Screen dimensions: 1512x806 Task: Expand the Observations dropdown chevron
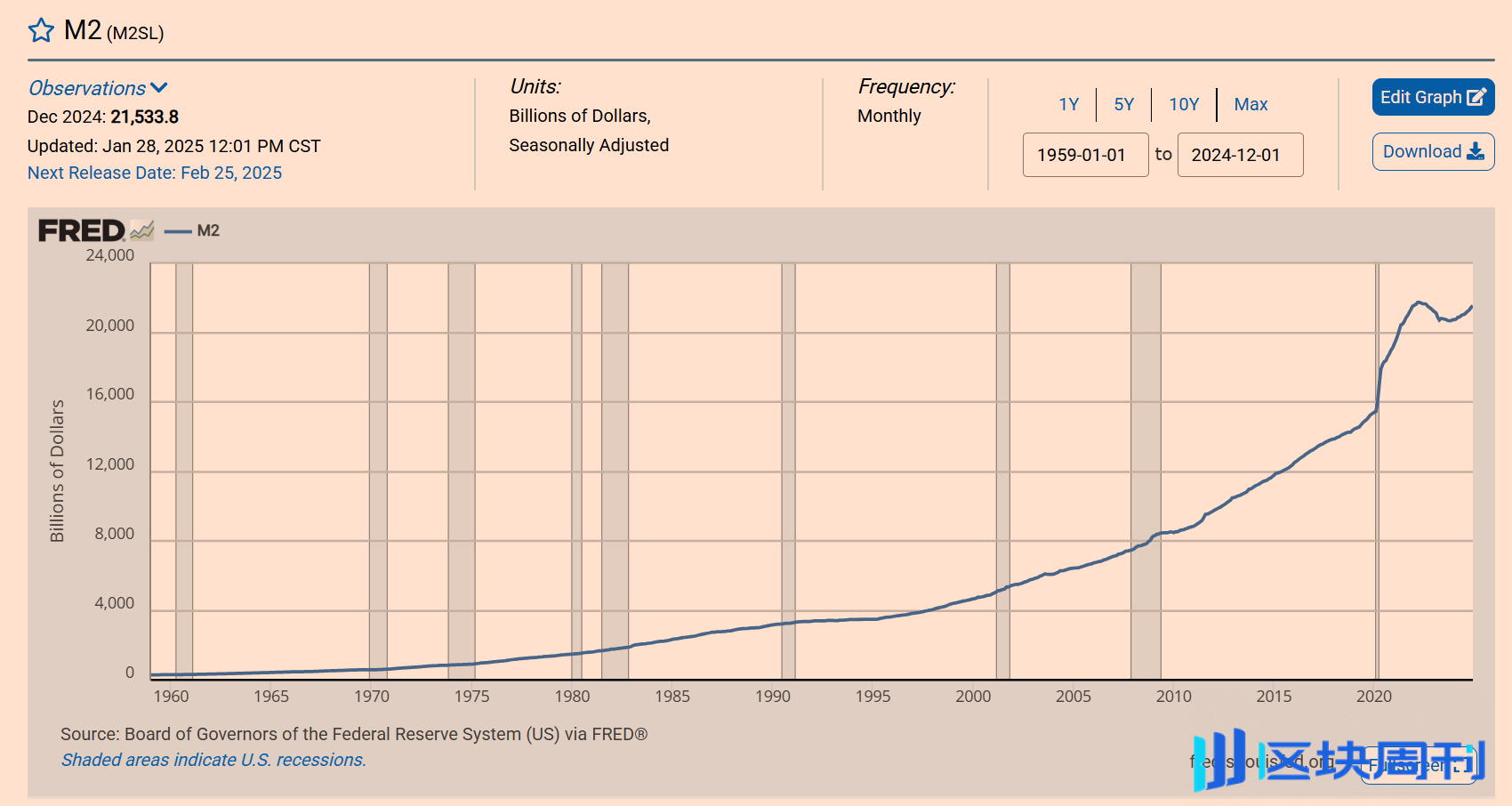point(159,88)
